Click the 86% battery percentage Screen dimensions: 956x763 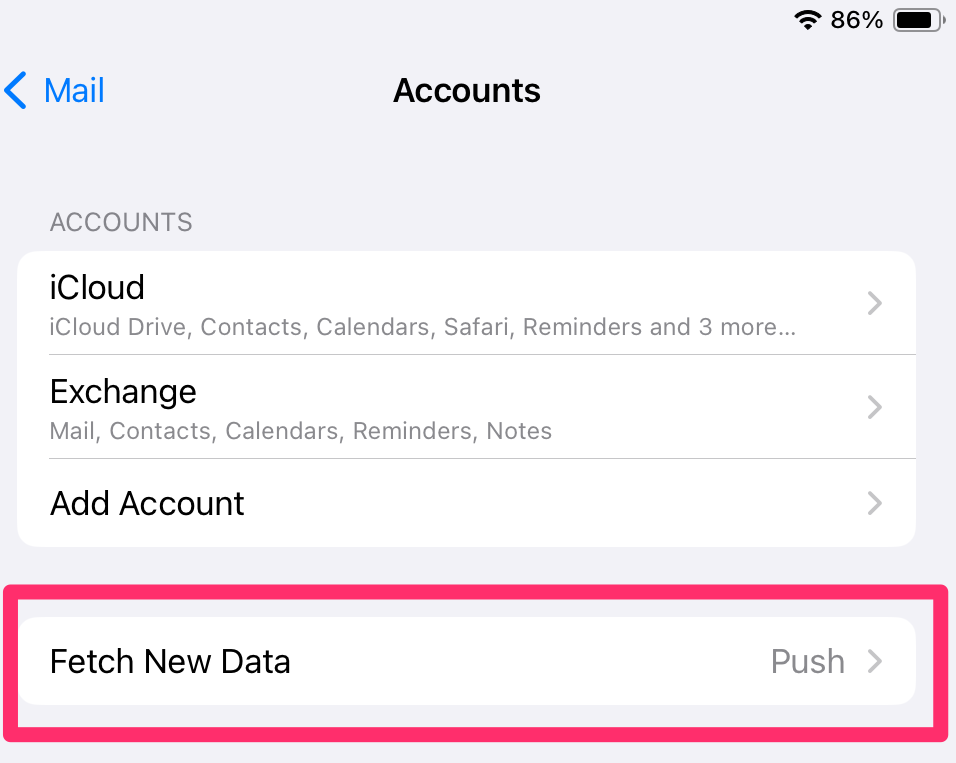857,20
